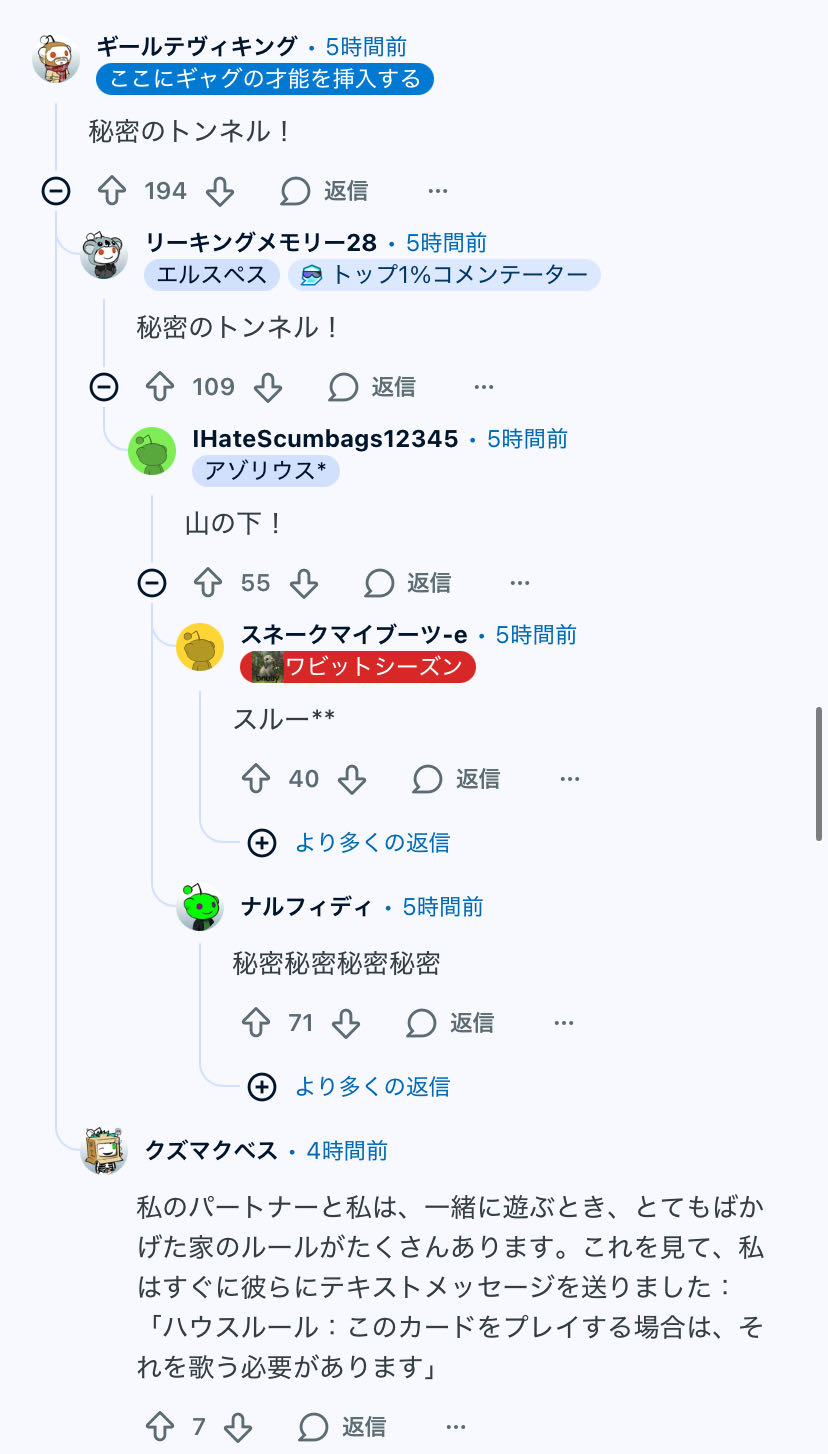Viewport: 828px width, 1454px height.
Task: Downvote the comment with 7 votes
Action: point(237,1427)
